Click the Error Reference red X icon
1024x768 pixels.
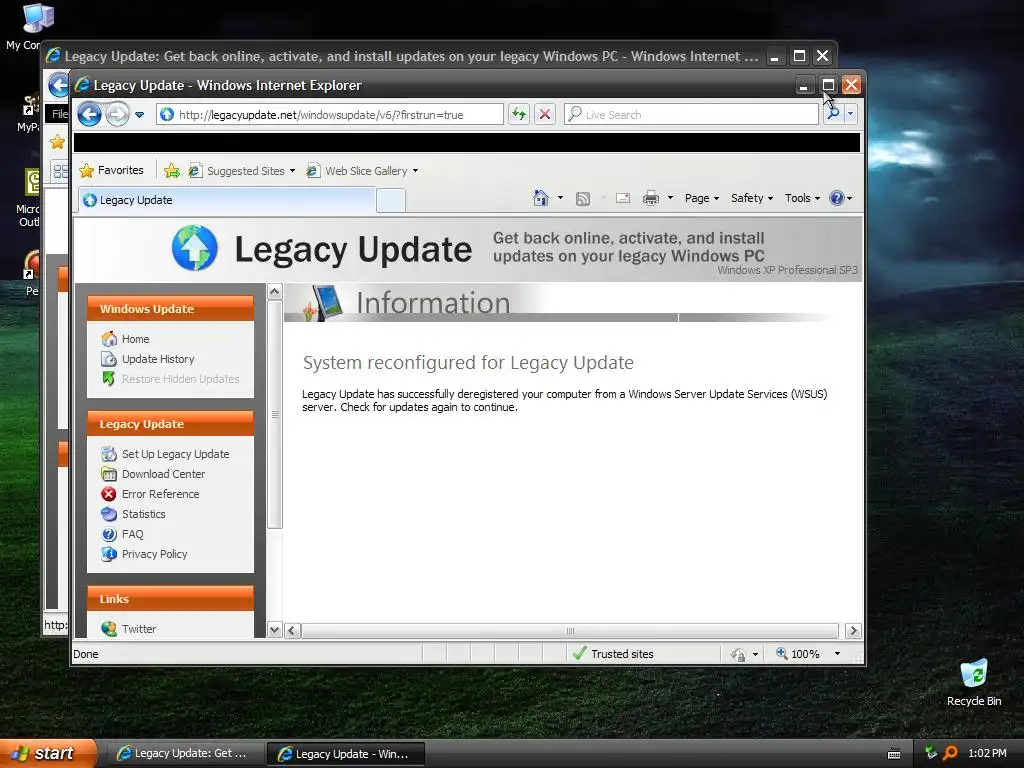point(109,494)
